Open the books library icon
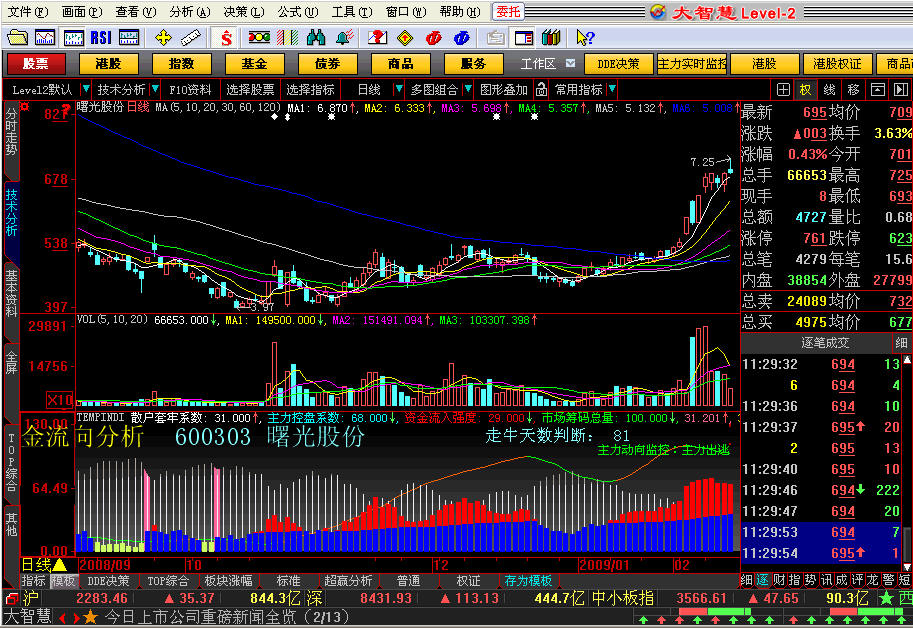 tap(551, 38)
